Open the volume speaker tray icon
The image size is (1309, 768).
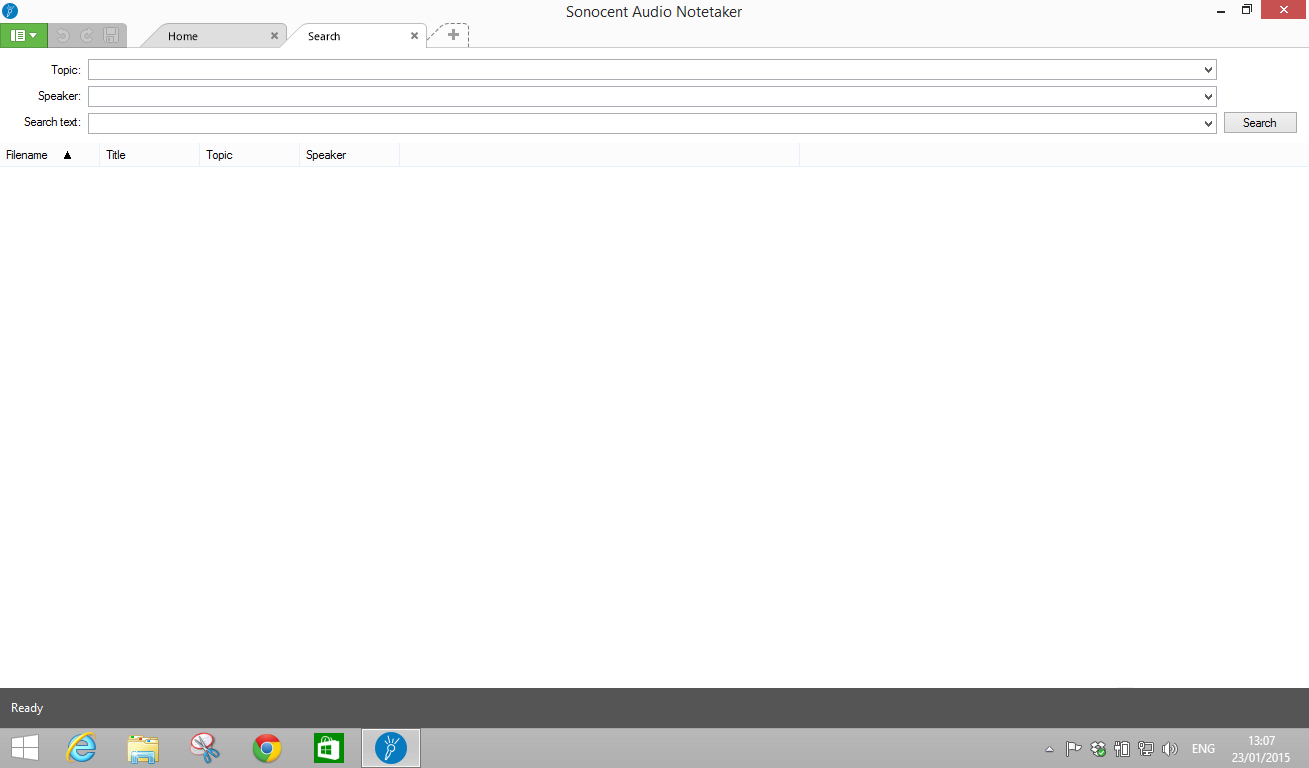point(1170,748)
